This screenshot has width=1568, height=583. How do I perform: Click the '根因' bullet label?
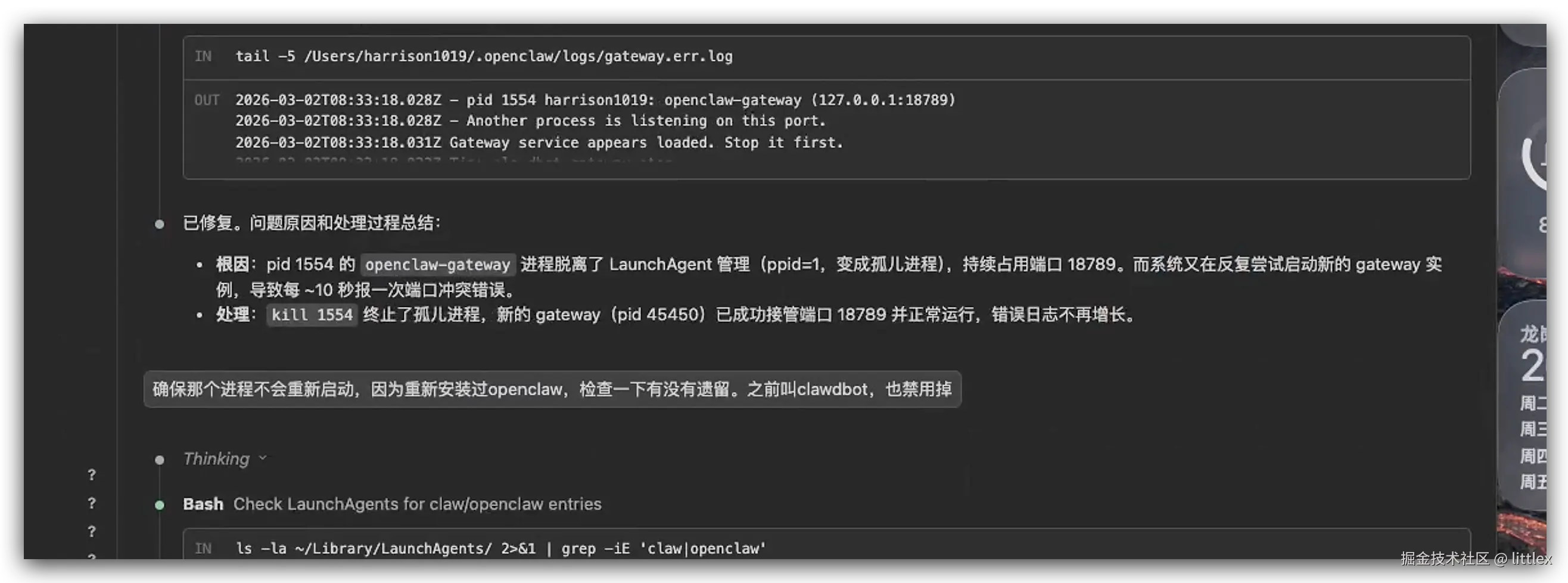232,265
